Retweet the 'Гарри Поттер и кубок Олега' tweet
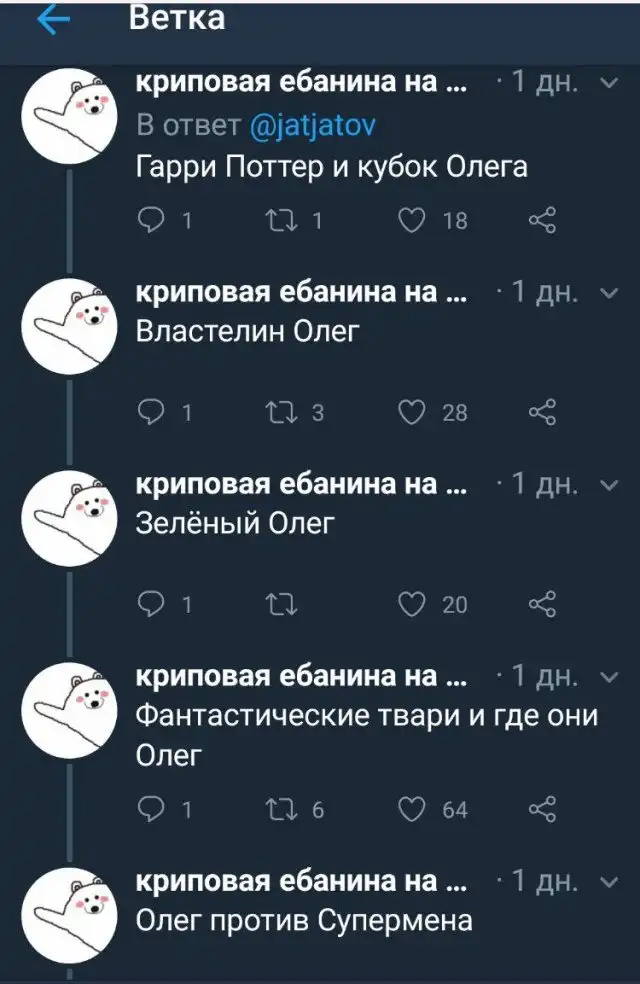This screenshot has height=984, width=640. coord(280,221)
